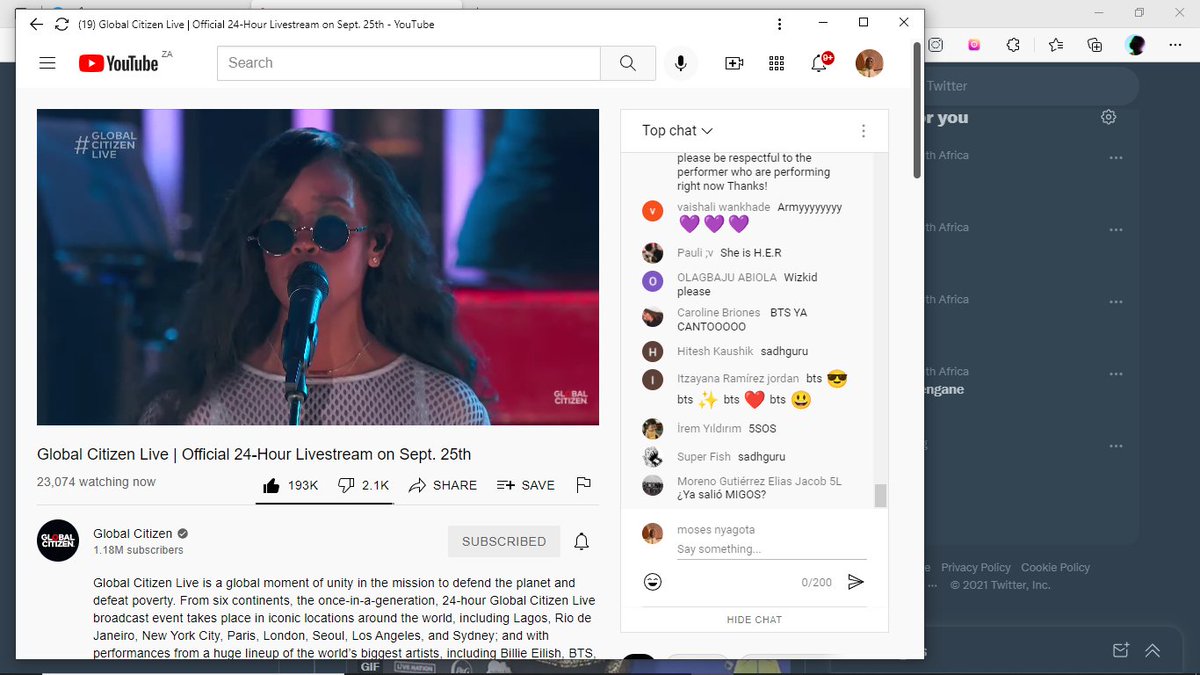The height and width of the screenshot is (675, 1200).
Task: Search with your voice microphone icon
Action: point(681,63)
